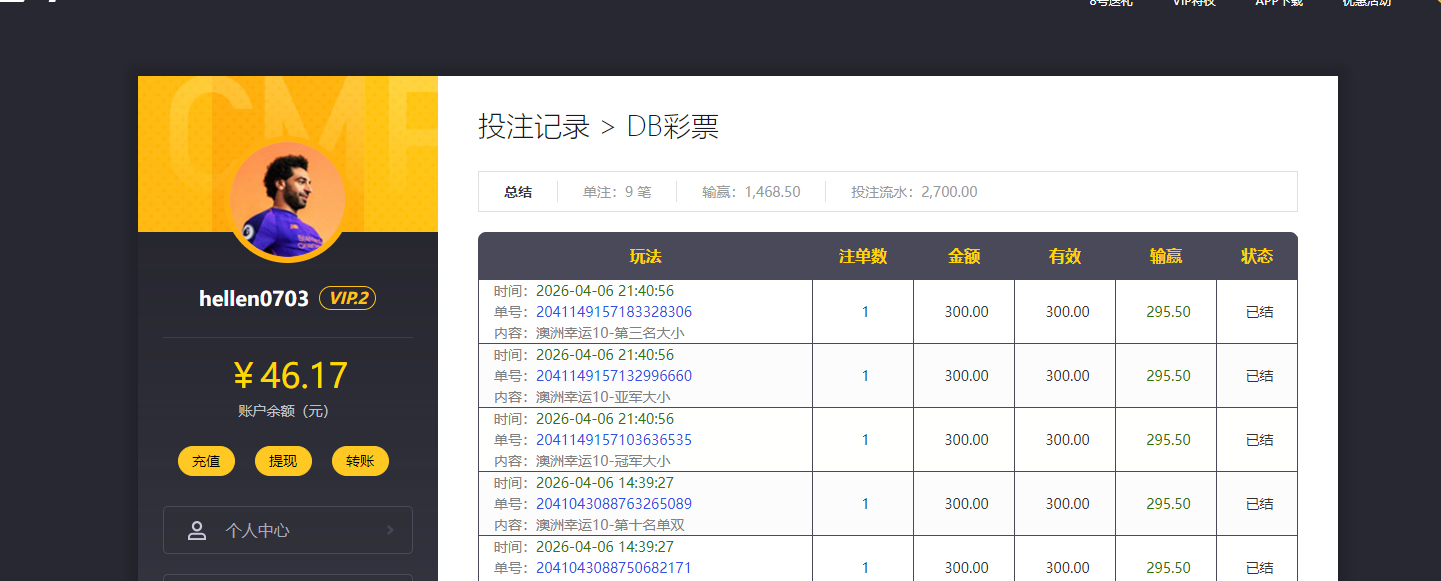Click DB彩票 in the breadcrumb
The image size is (1441, 581).
pyautogui.click(x=672, y=126)
